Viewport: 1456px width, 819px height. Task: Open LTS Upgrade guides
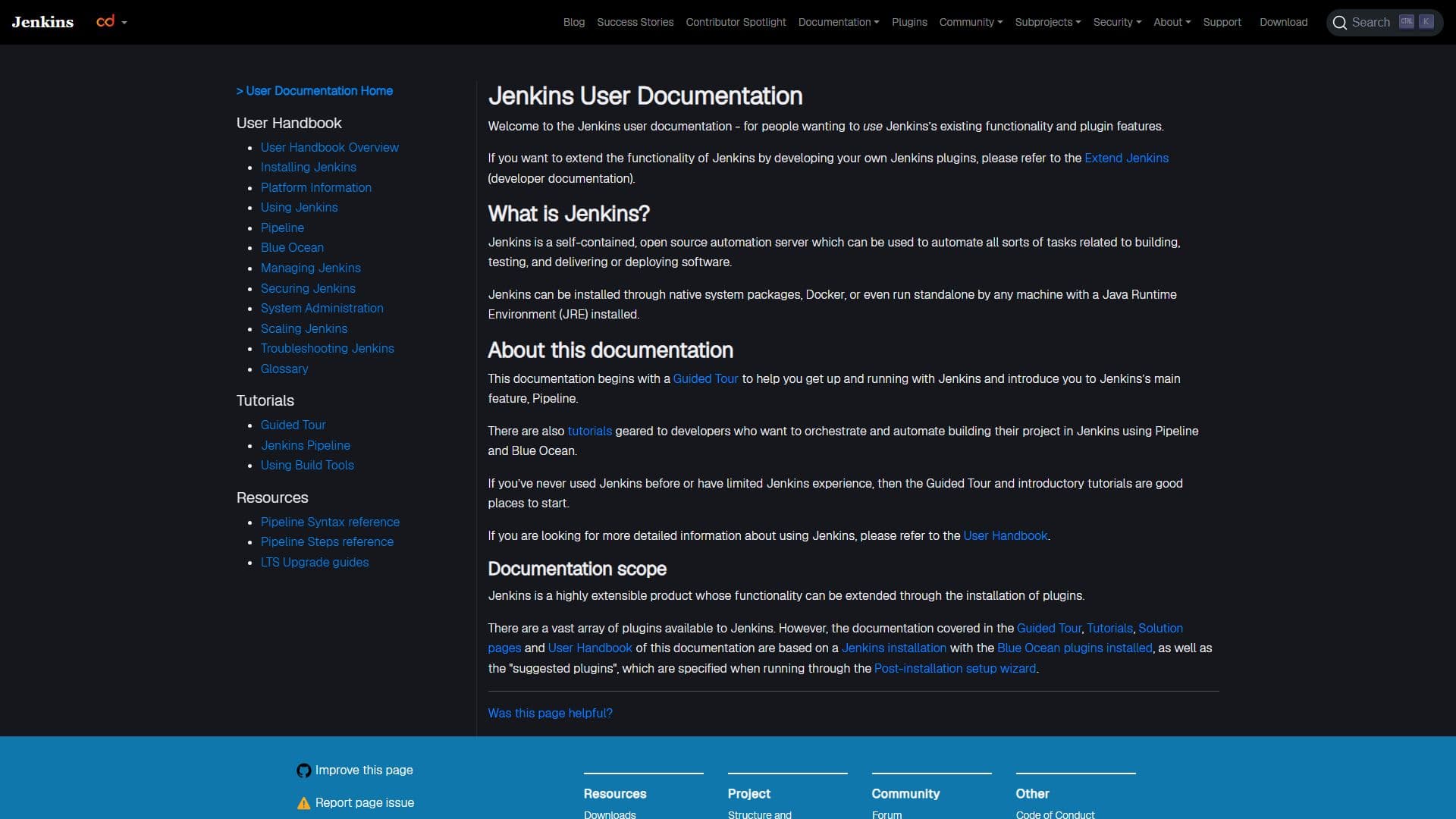click(314, 562)
